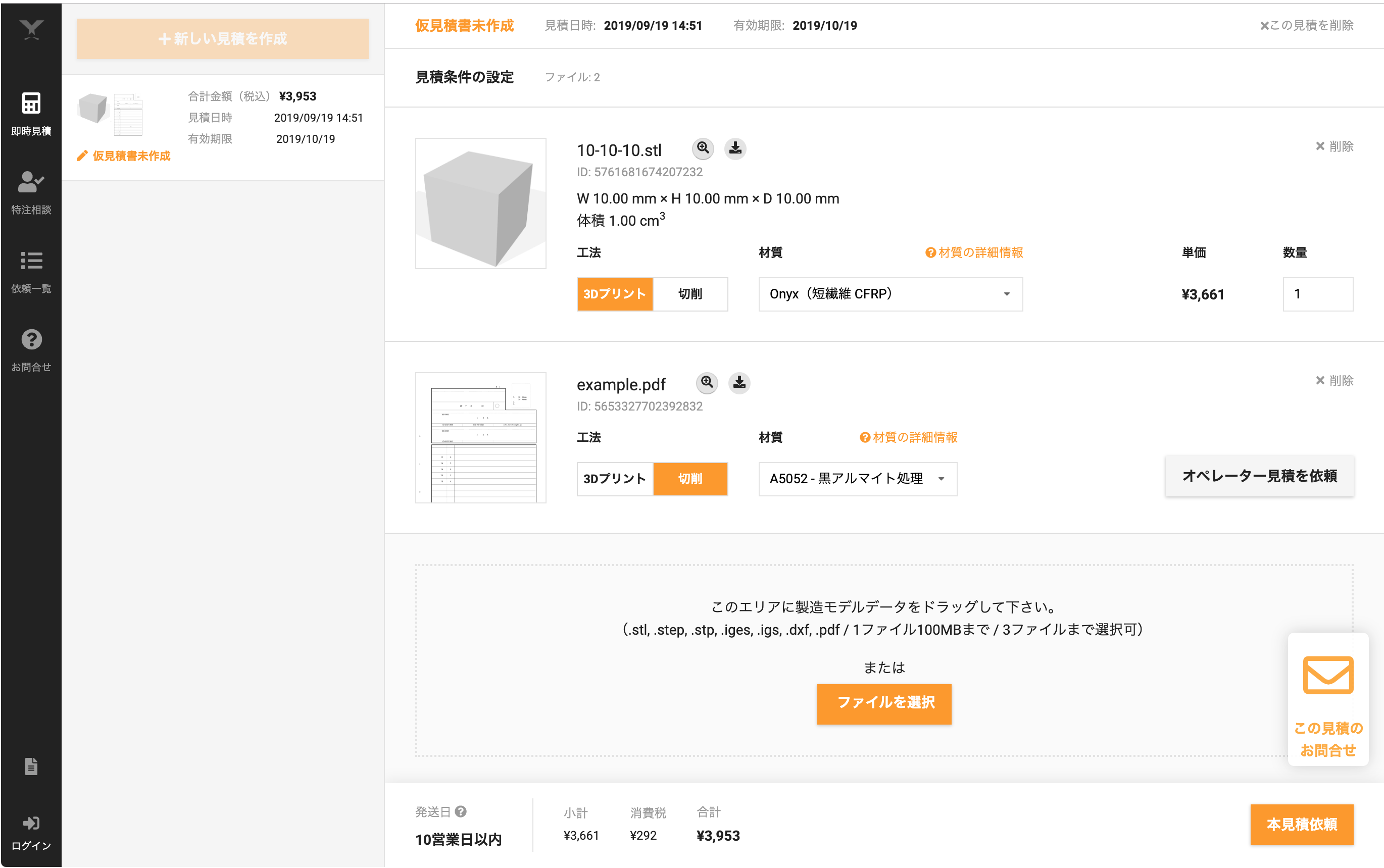Select 3Dプリント method for example.pdf
This screenshot has width=1384, height=868.
(x=615, y=479)
